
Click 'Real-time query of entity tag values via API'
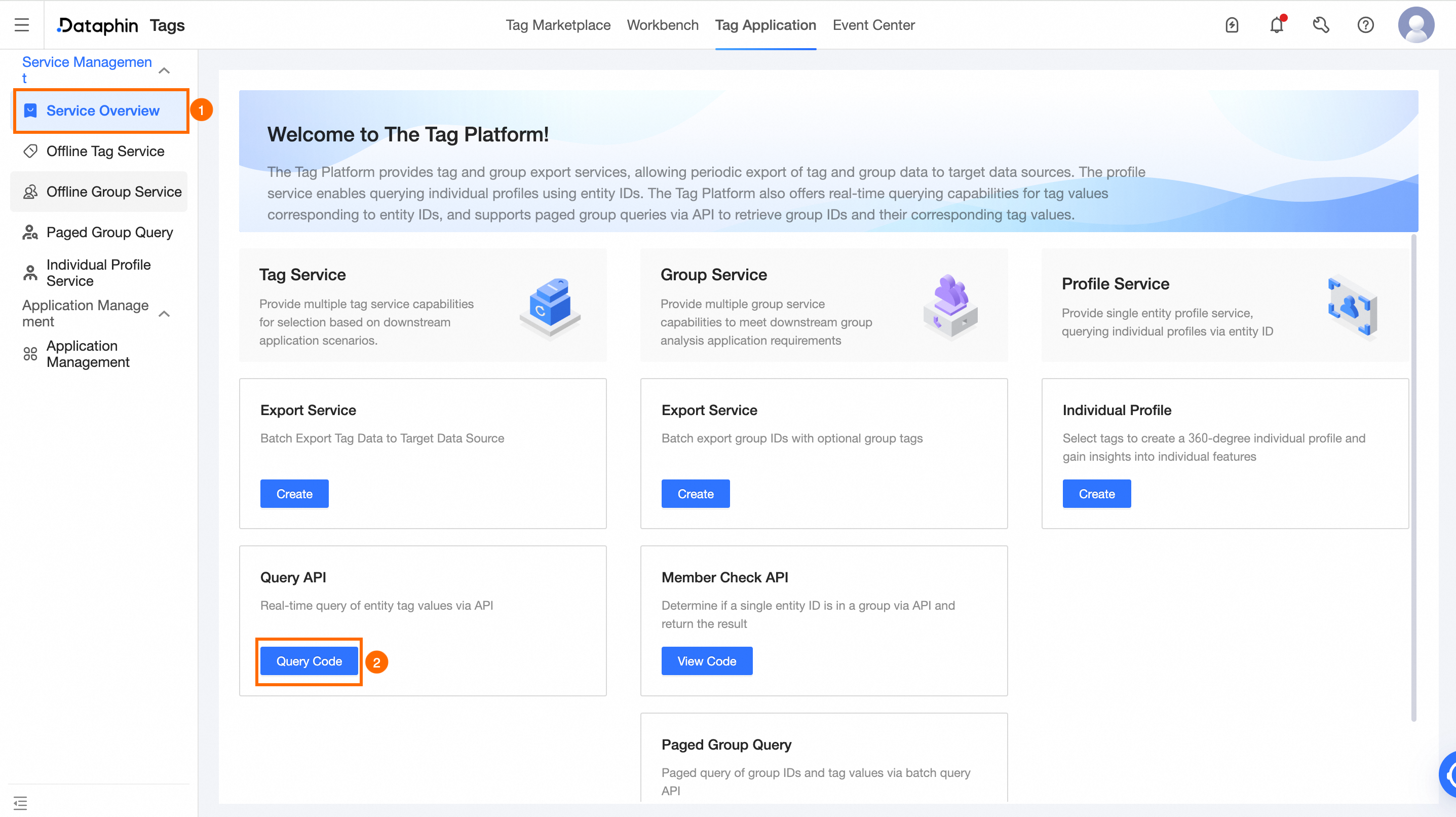[376, 605]
